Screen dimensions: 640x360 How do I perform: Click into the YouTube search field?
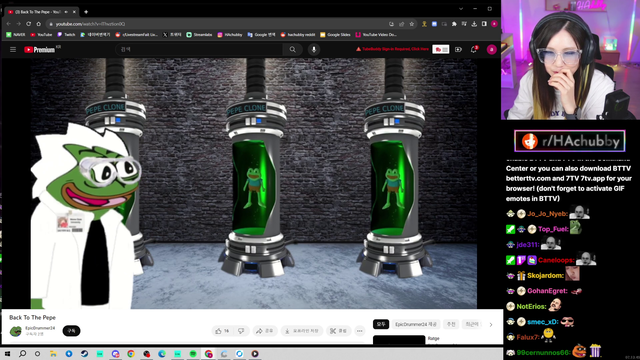199,49
